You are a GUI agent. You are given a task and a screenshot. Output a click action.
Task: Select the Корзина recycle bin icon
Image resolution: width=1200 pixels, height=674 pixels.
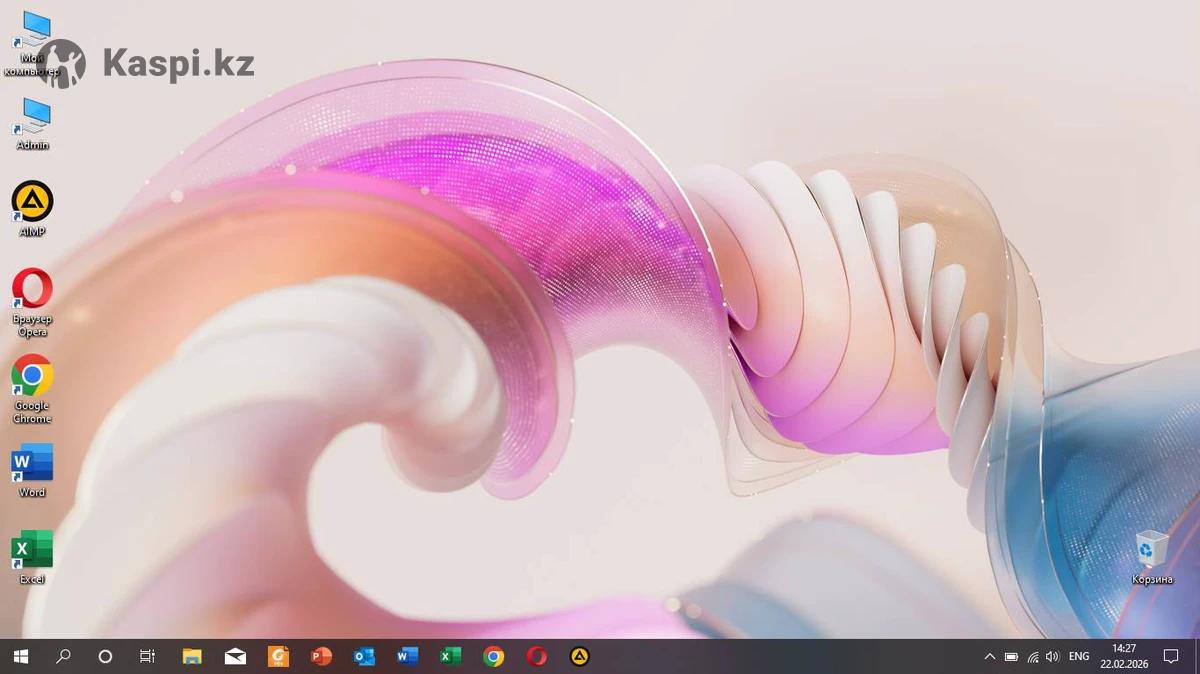point(1152,552)
